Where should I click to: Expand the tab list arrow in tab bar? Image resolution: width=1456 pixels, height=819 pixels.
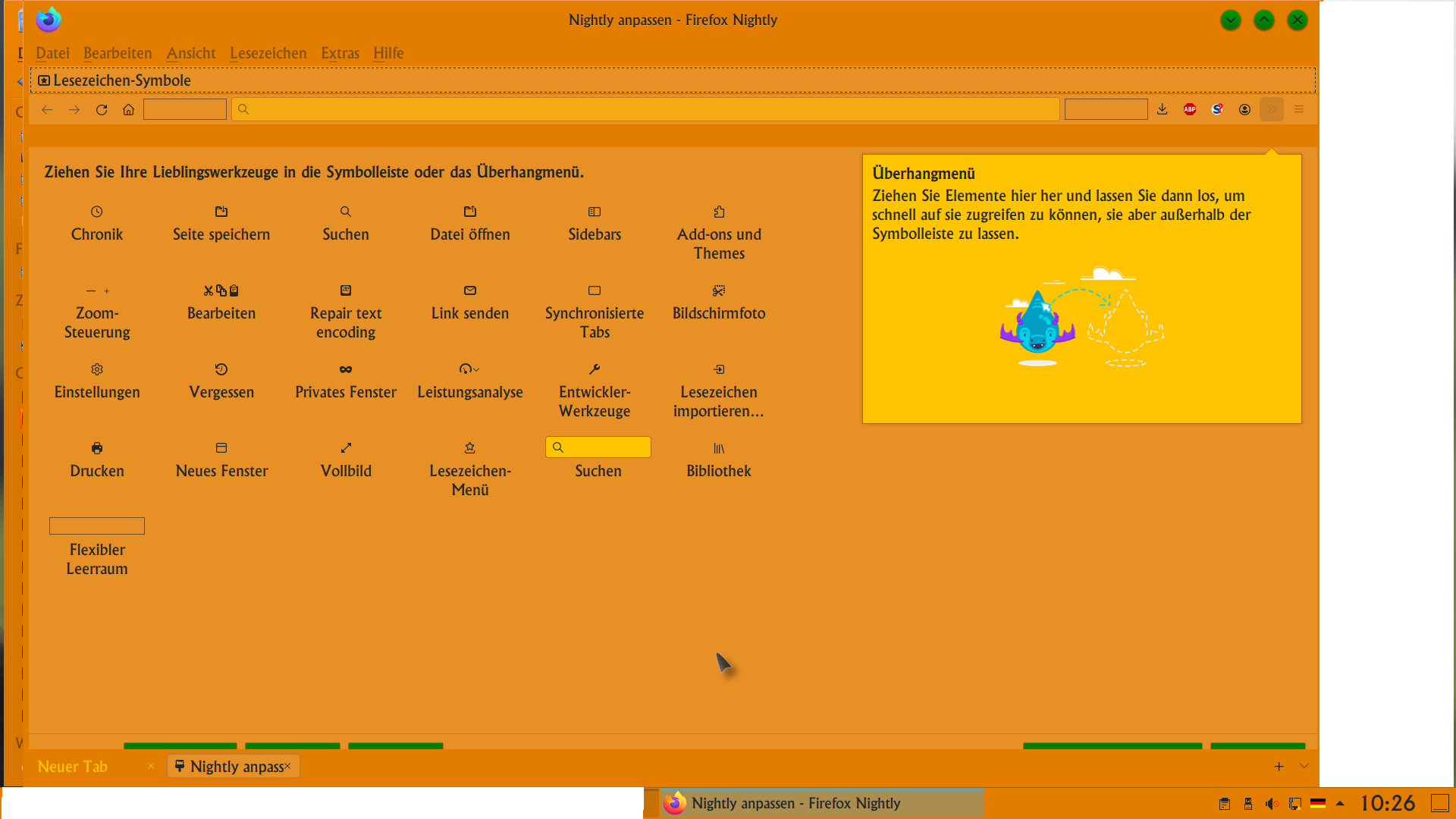point(1304,766)
